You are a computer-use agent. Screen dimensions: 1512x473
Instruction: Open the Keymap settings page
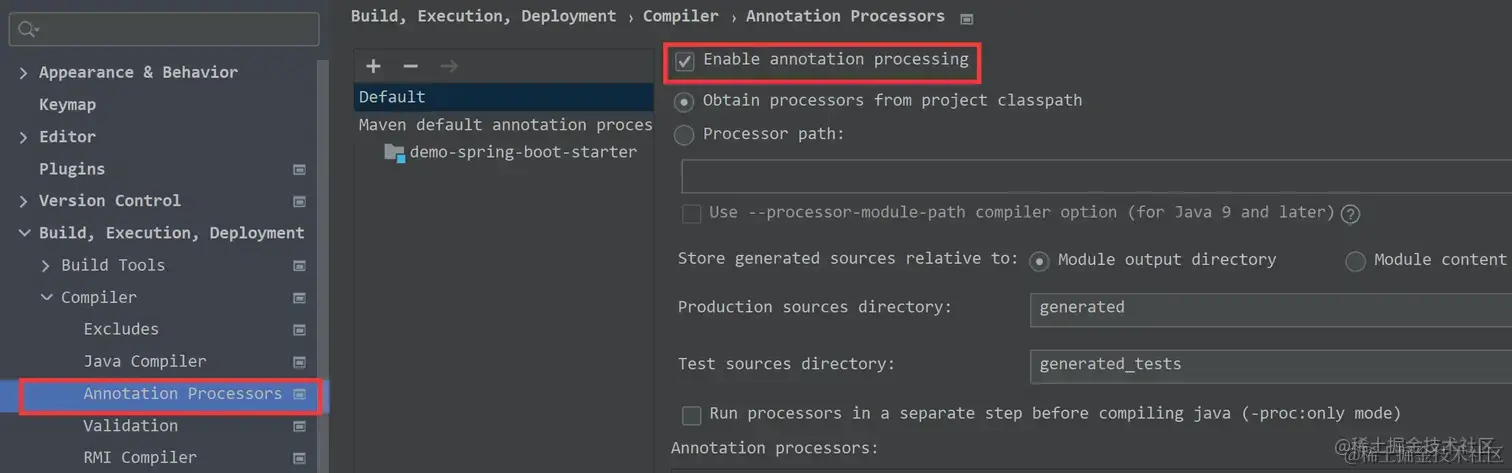(x=67, y=105)
